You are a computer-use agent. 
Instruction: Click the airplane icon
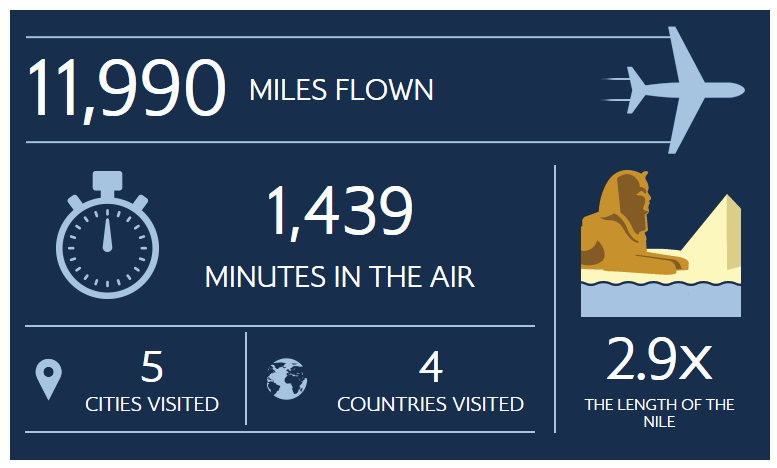[x=685, y=90]
